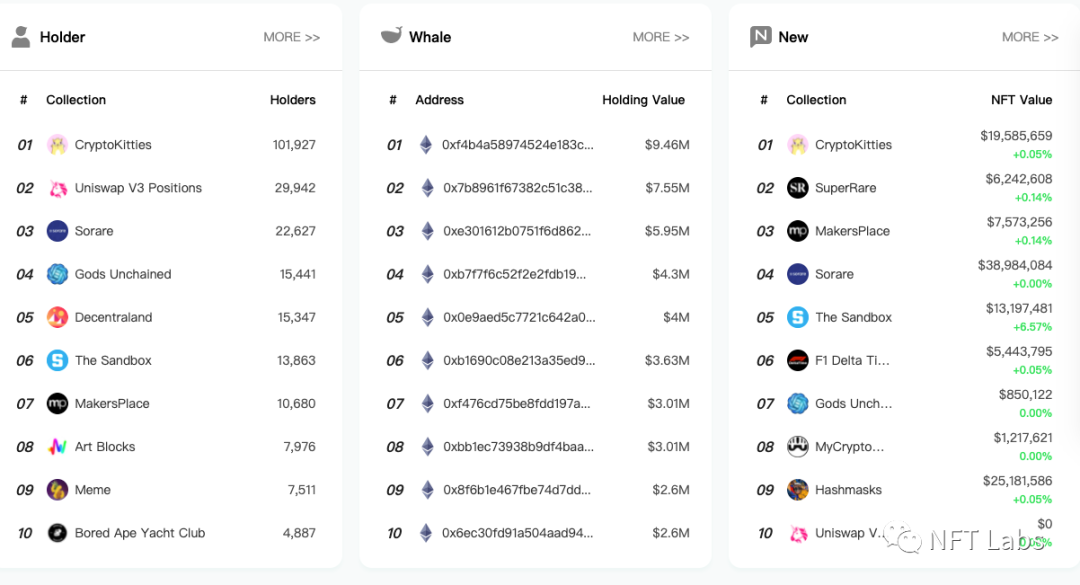The width and height of the screenshot is (1080, 585).
Task: Click holding value $9.46M
Action: 667,145
